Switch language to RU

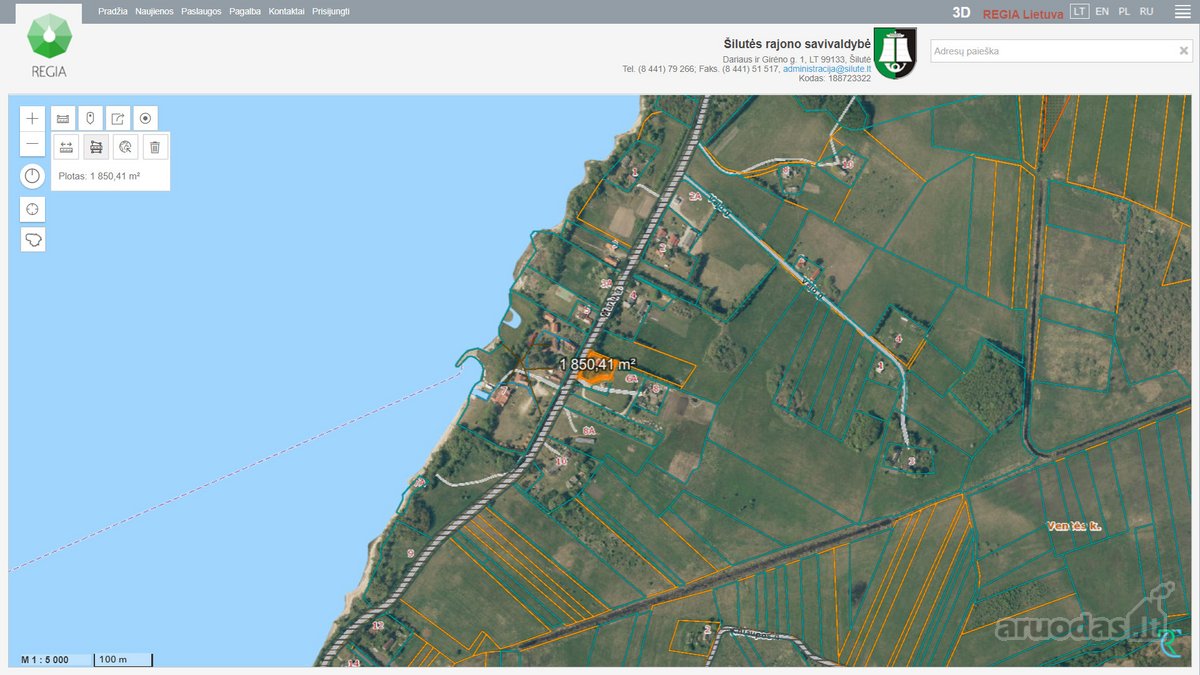(1146, 12)
